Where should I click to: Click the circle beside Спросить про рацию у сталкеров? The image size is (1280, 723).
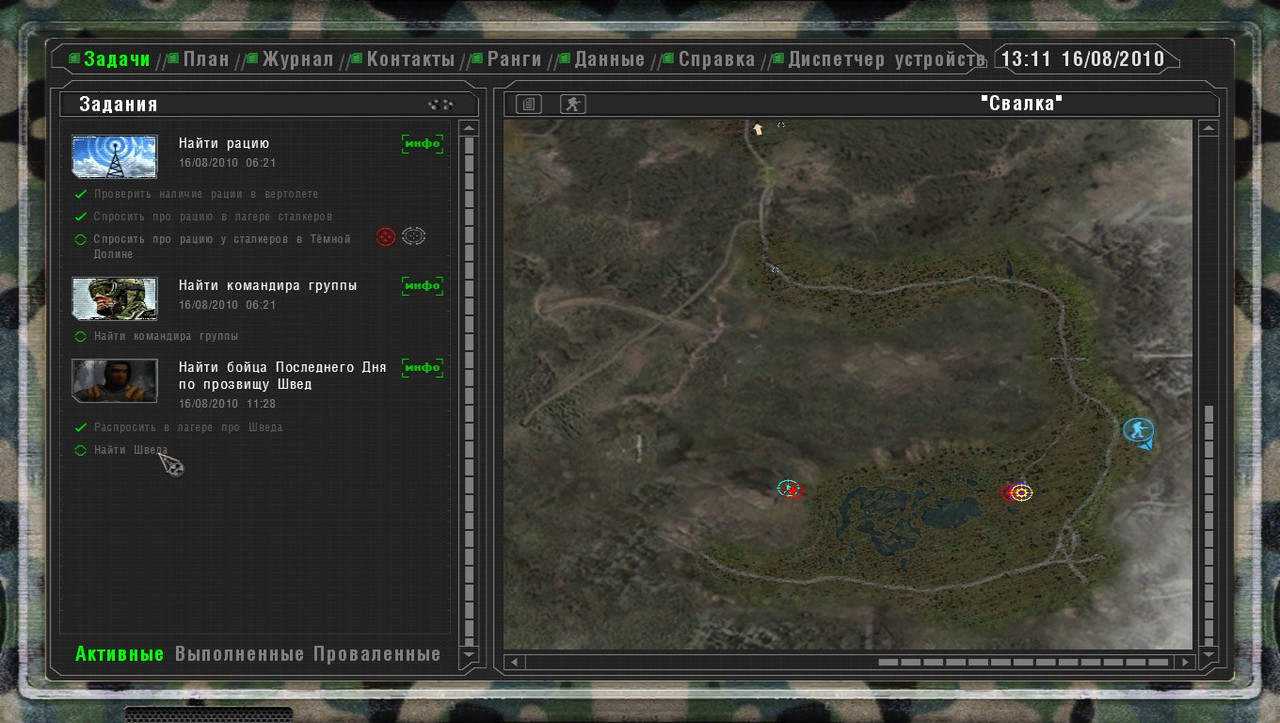click(x=80, y=240)
